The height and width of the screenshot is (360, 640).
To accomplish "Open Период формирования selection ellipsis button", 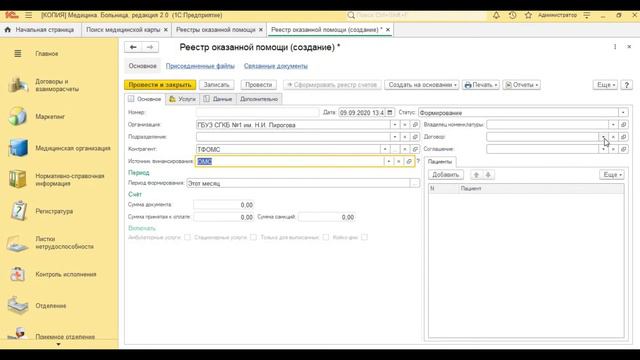I will 415,183.
